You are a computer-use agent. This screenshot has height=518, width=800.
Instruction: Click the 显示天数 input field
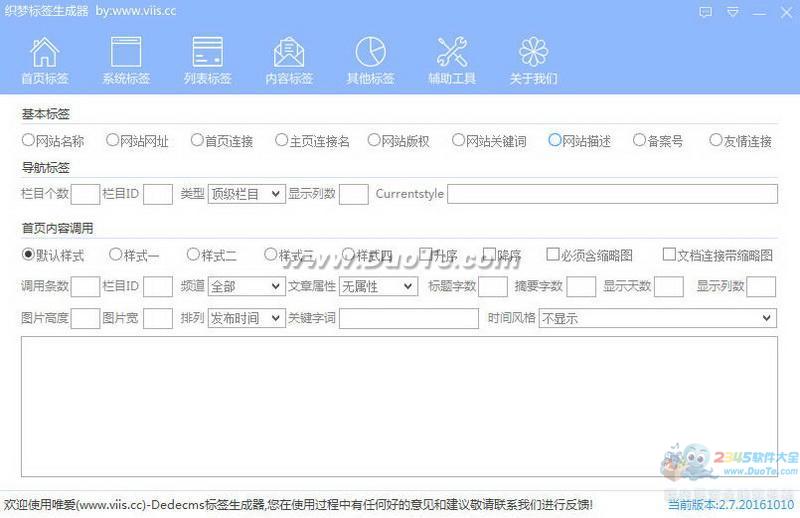(x=669, y=286)
